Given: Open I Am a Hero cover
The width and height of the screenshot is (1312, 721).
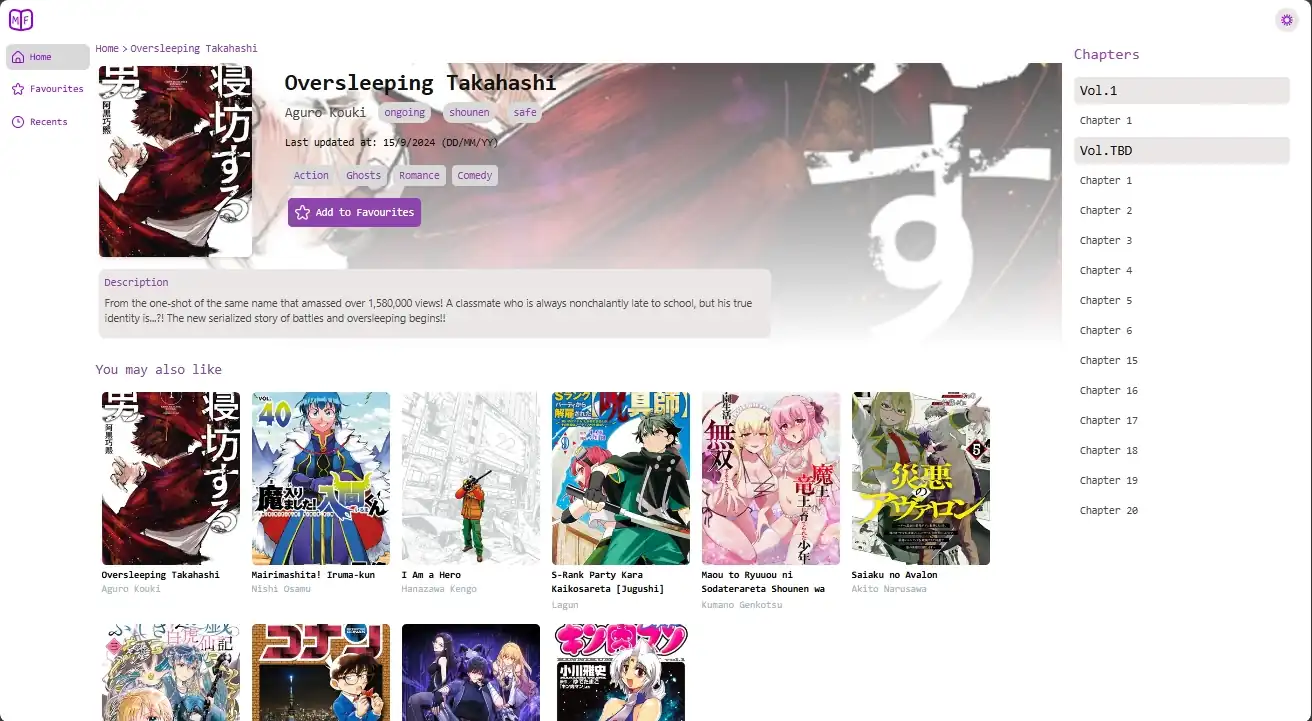Looking at the screenshot, I should pyautogui.click(x=471, y=478).
